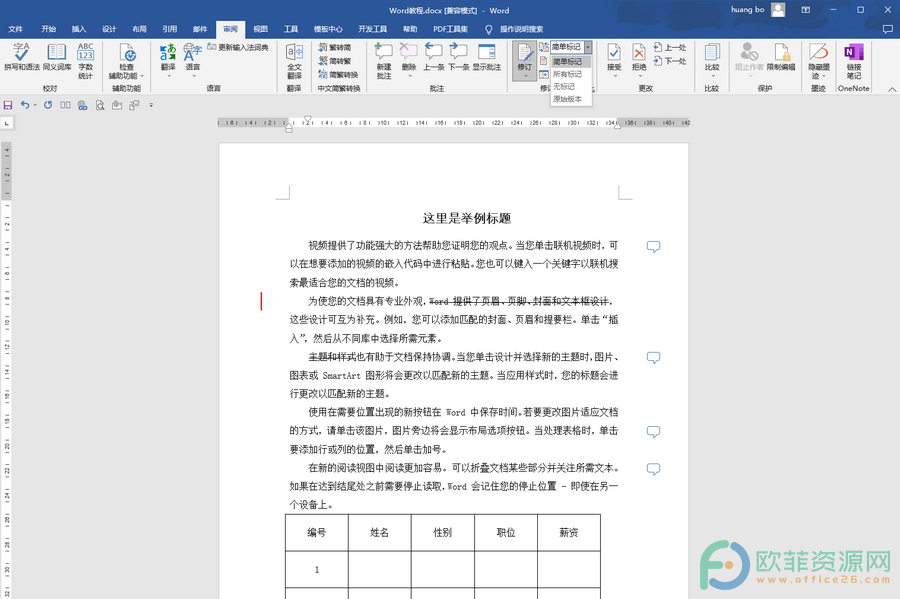Convert text with 繁转简
This screenshot has width=900, height=599.
click(x=335, y=47)
